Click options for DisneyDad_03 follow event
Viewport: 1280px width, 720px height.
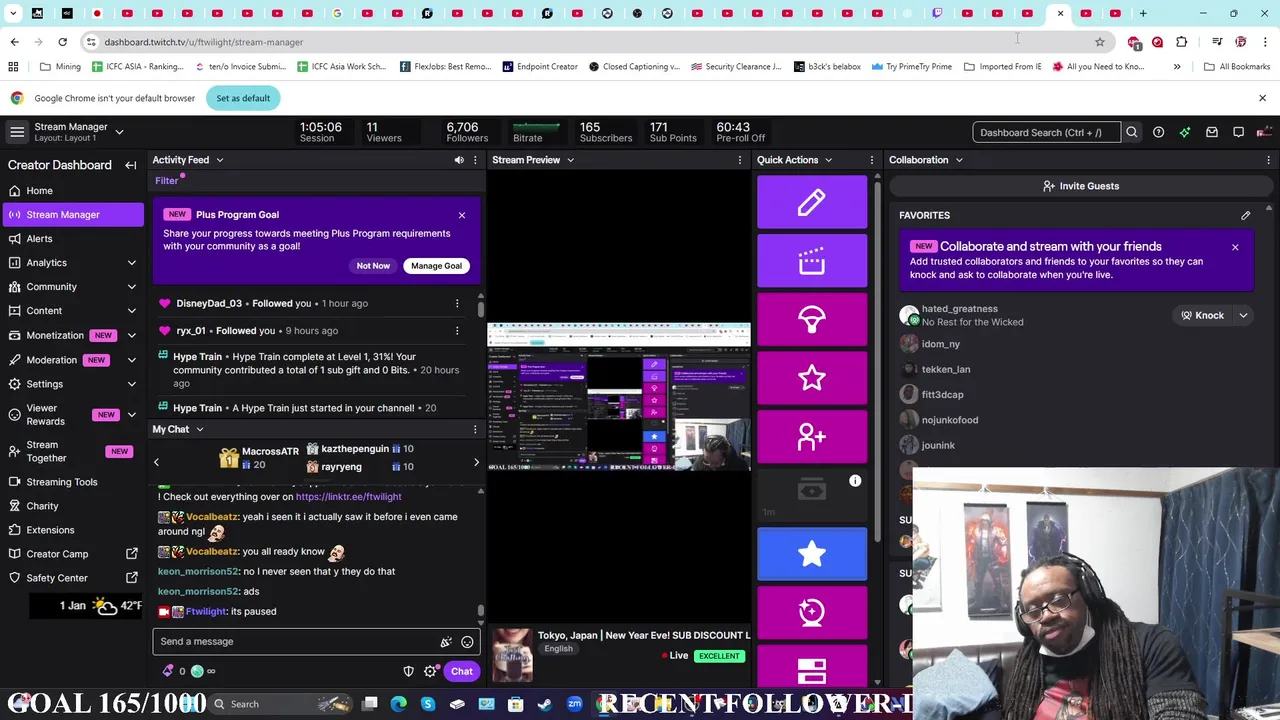tap(457, 303)
